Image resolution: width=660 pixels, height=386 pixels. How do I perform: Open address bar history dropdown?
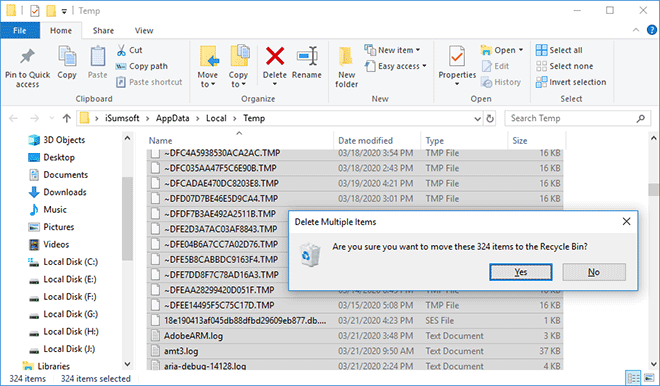478,119
